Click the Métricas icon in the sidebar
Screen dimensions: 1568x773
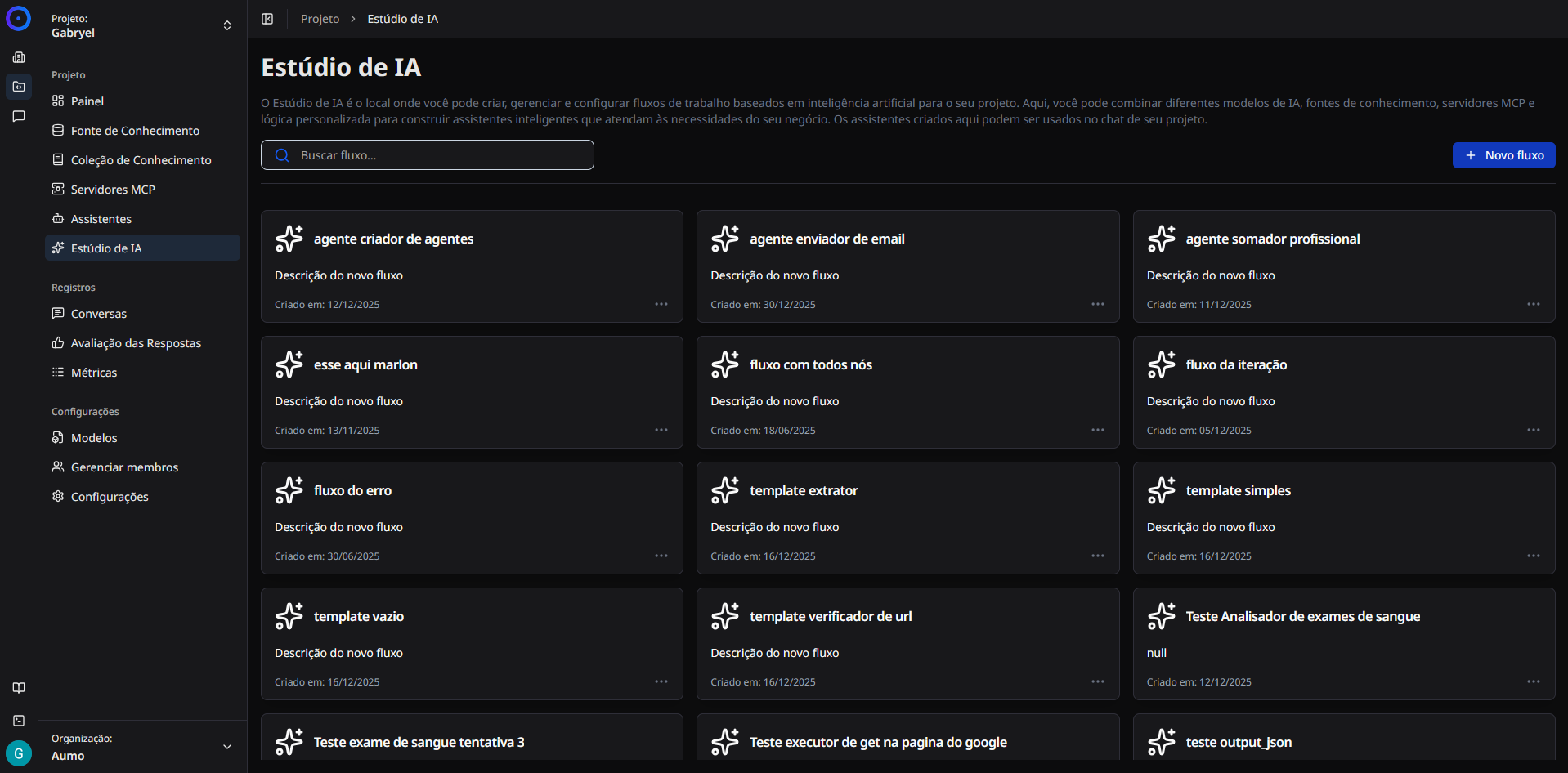pos(57,372)
